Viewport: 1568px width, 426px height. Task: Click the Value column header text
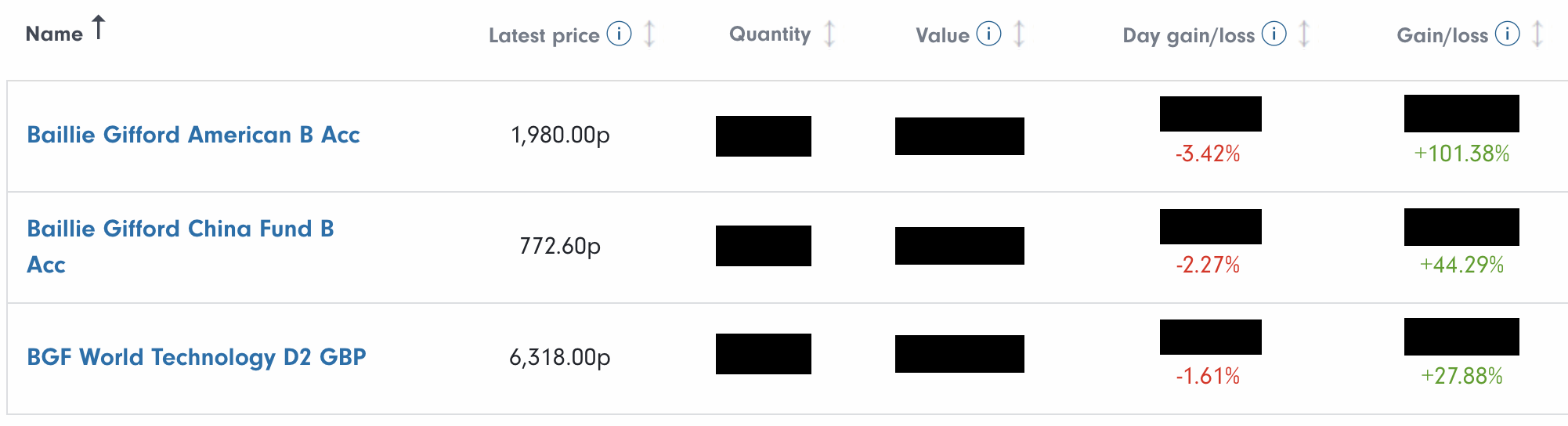pyautogui.click(x=943, y=36)
